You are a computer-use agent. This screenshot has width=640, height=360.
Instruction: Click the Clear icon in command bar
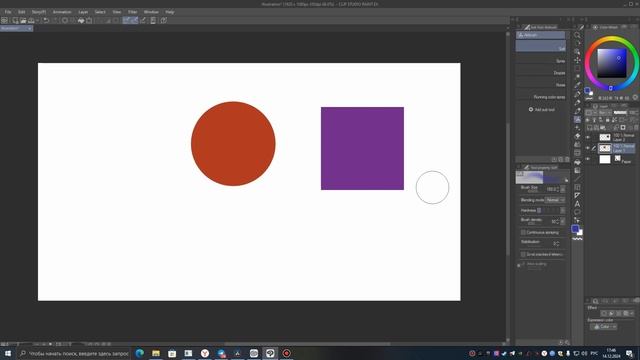(64, 20)
